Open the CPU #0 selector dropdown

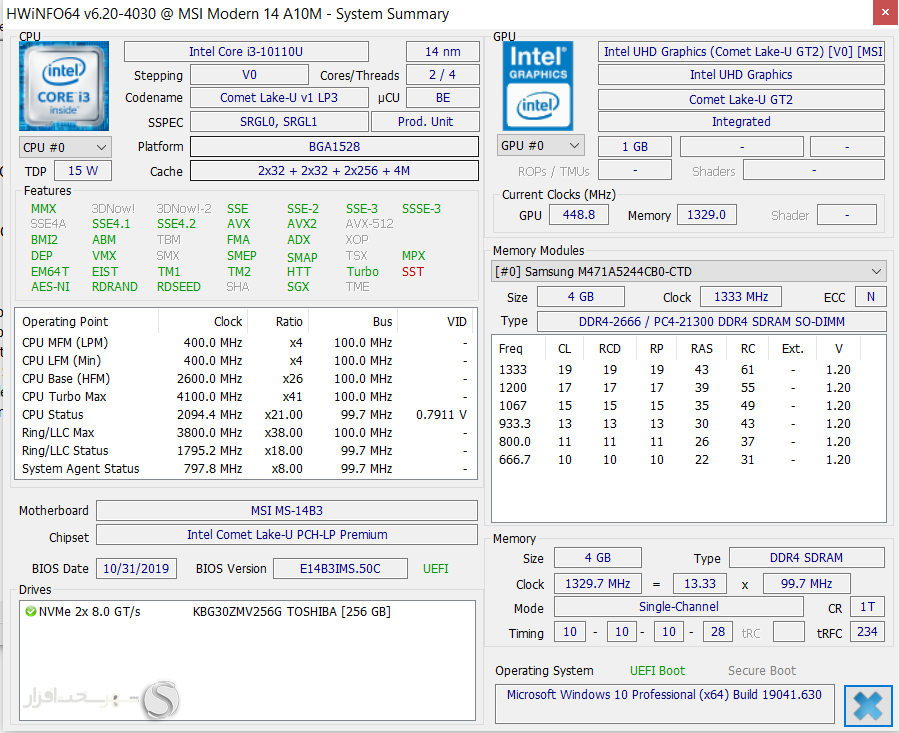click(x=65, y=147)
